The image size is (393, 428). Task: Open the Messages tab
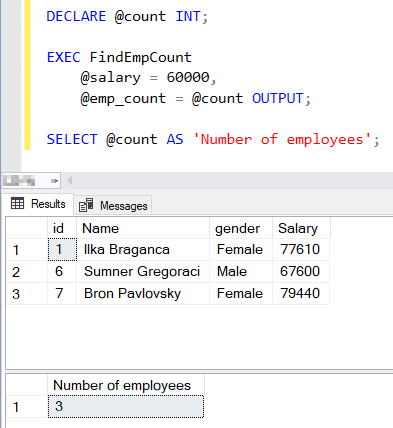[x=113, y=205]
